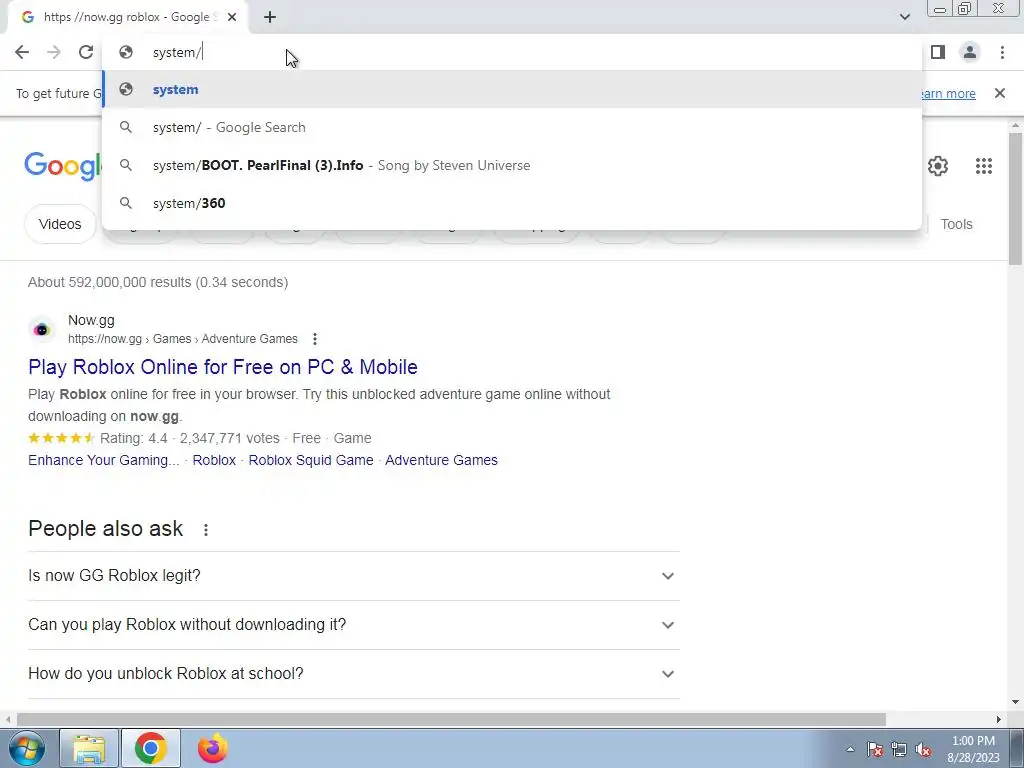The height and width of the screenshot is (768, 1024).
Task: Dismiss the info bar with its X
Action: (999, 93)
